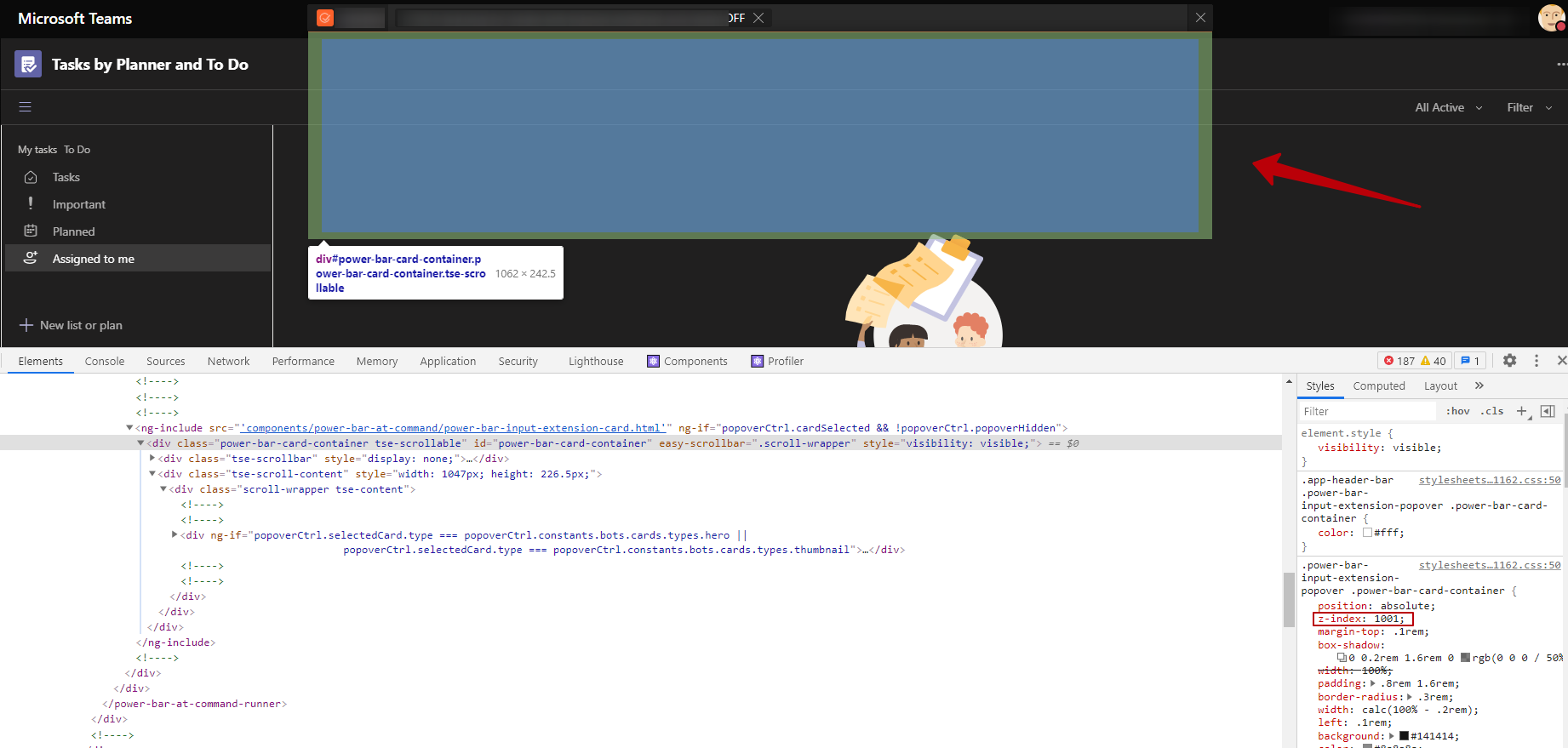The height and width of the screenshot is (748, 1568).
Task: Toggle the computed styles sidebar icon
Action: (1548, 411)
